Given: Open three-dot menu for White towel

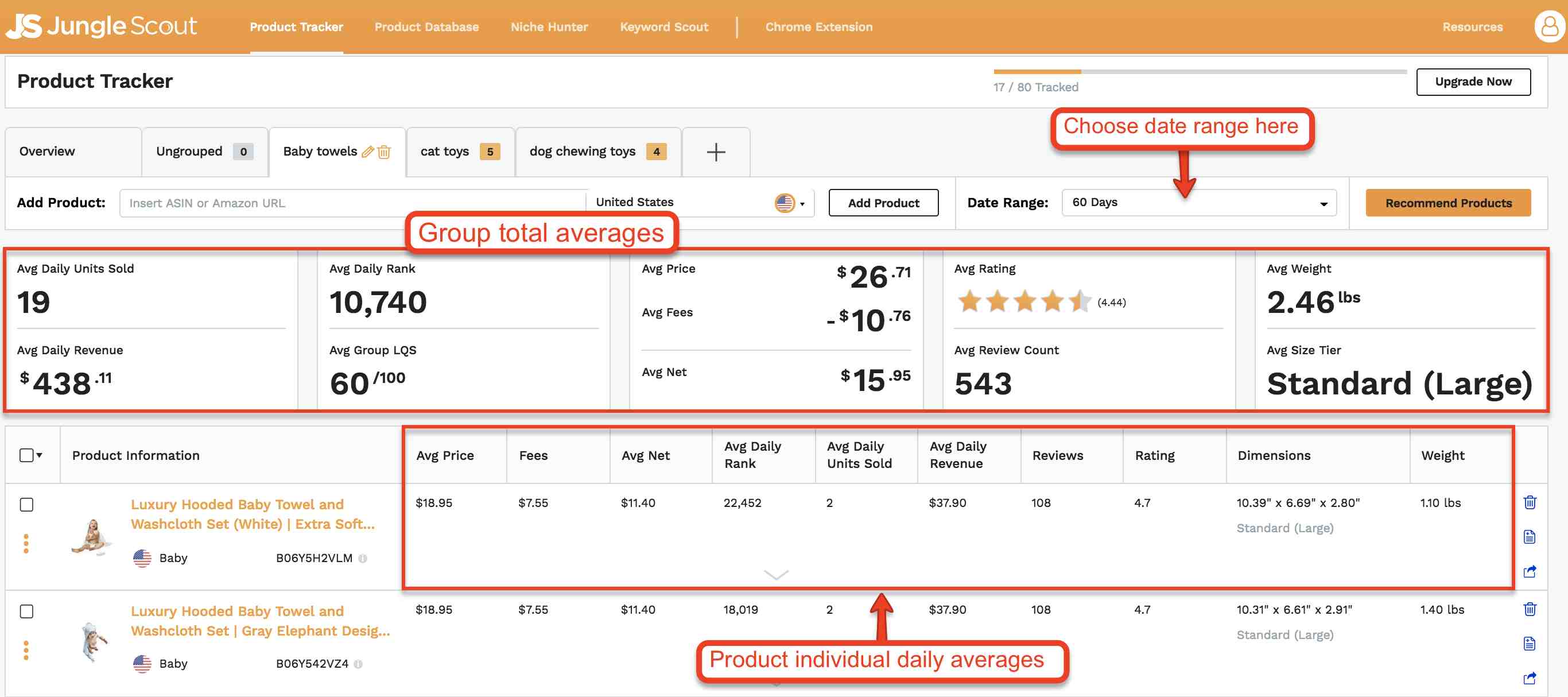Looking at the screenshot, I should tap(26, 543).
